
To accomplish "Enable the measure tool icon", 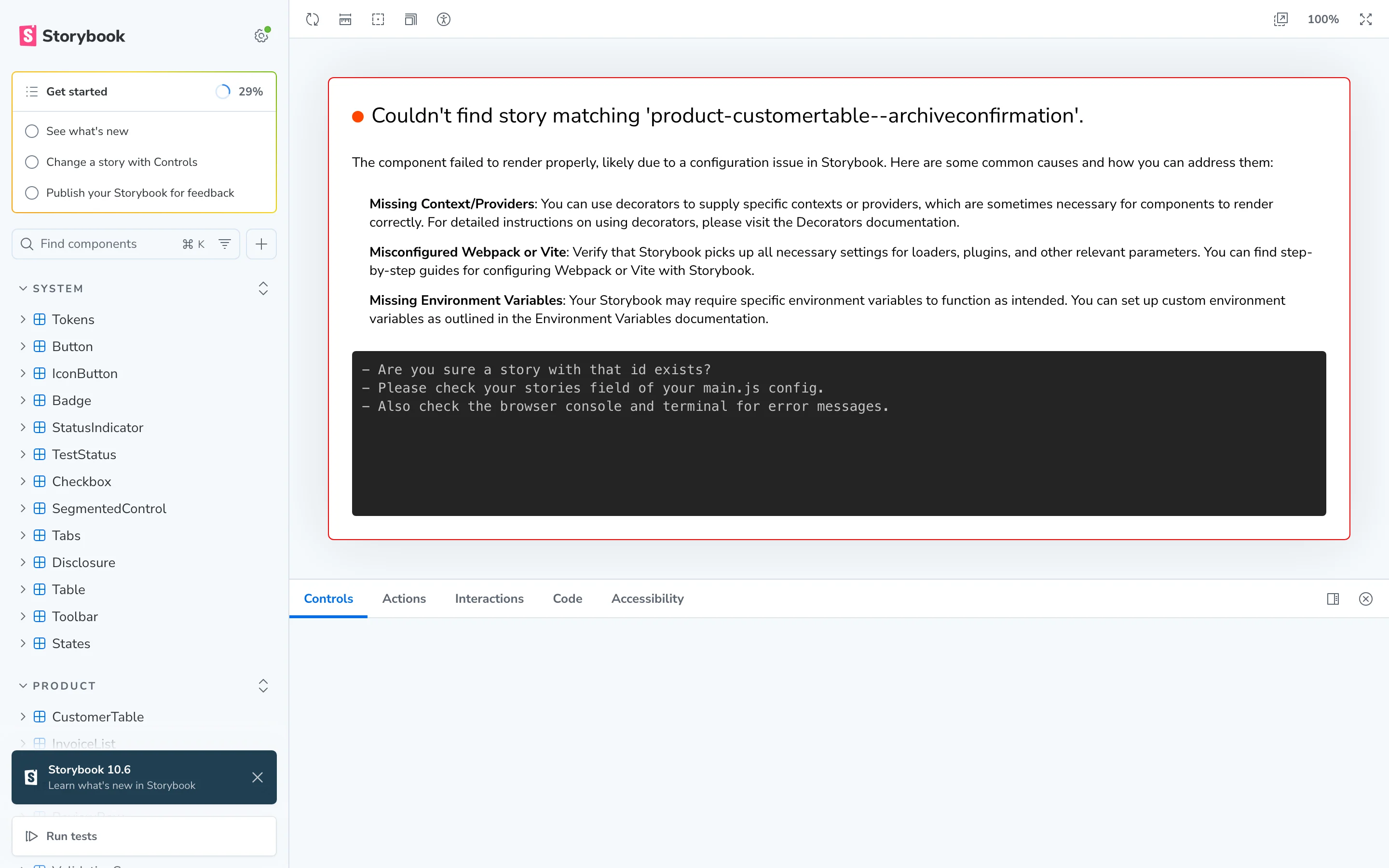I will tap(345, 19).
